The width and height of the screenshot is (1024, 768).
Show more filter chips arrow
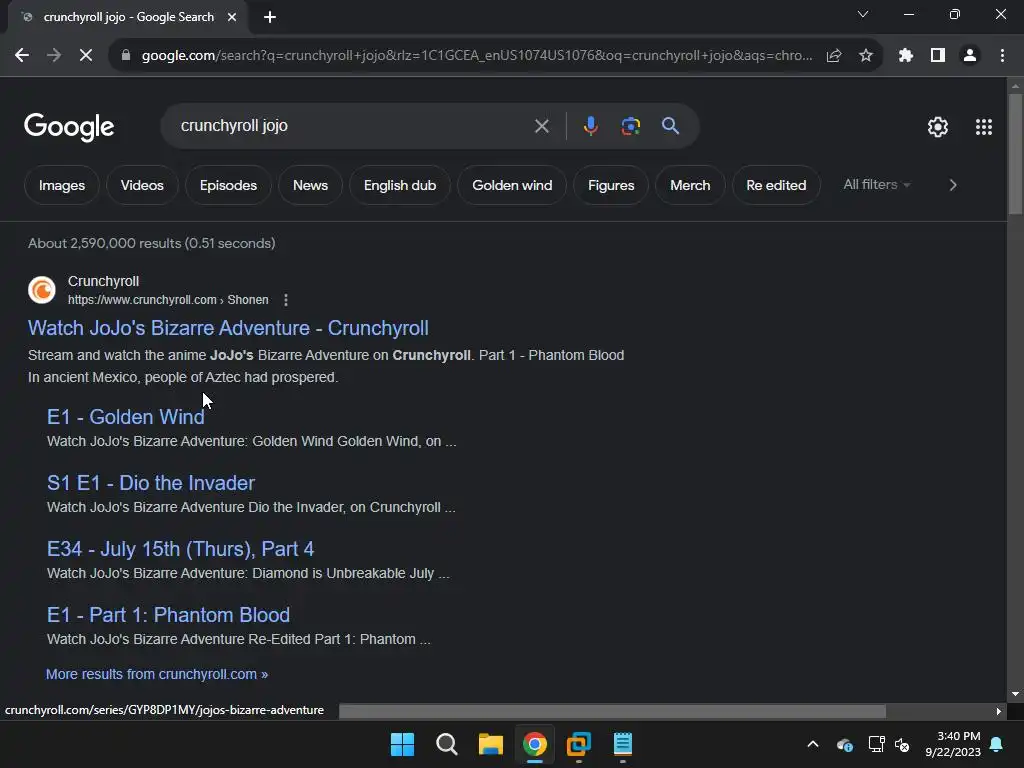click(953, 185)
